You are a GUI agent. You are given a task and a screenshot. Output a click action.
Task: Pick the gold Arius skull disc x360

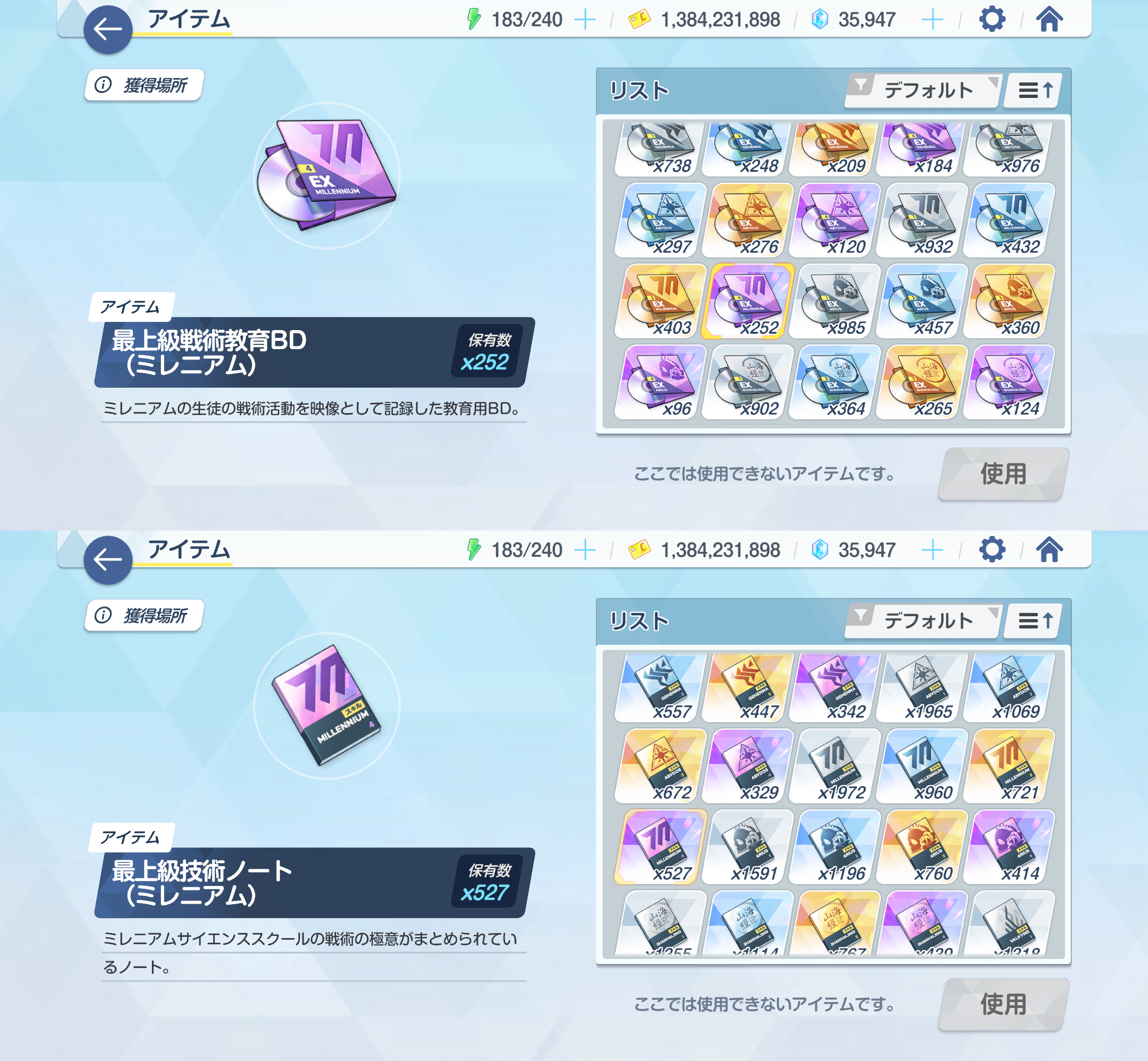(x=1010, y=301)
